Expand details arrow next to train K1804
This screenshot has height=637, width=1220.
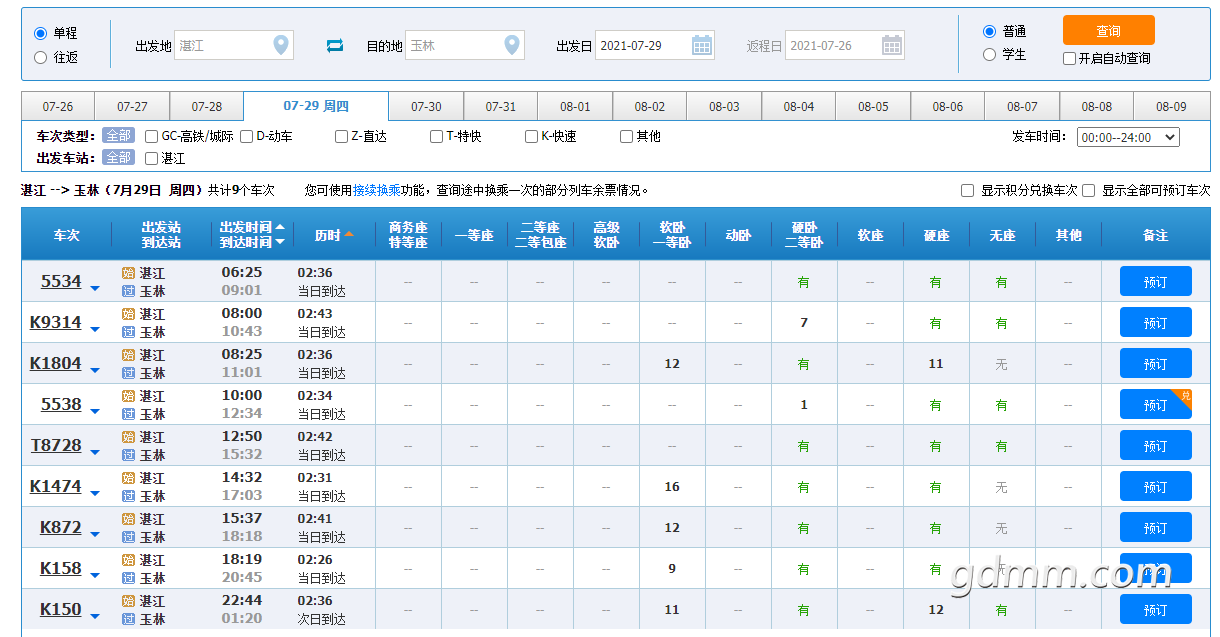click(x=95, y=371)
